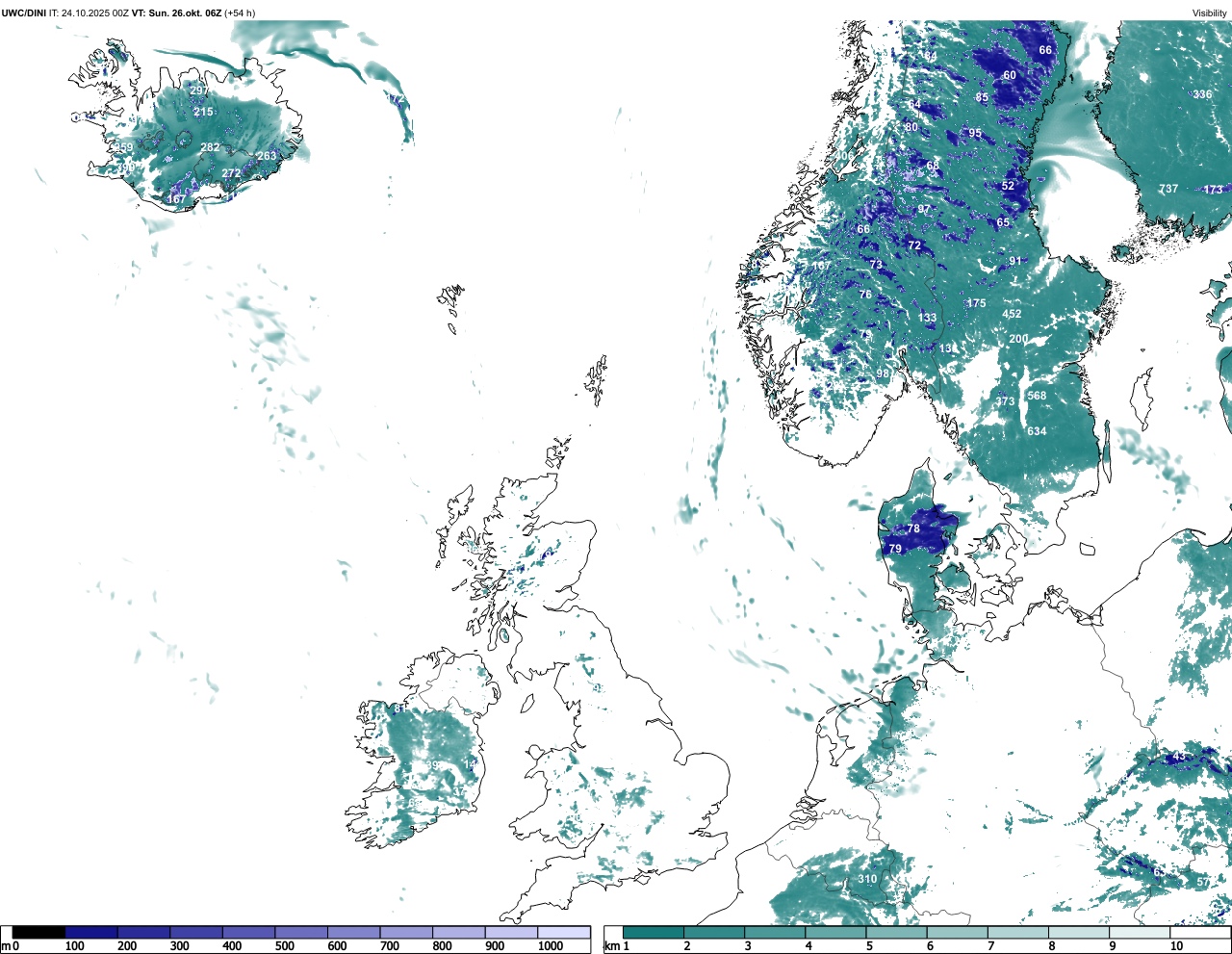The height and width of the screenshot is (954, 1232).
Task: Click the legend segment between 500 and 600 m
Action: [x=301, y=933]
